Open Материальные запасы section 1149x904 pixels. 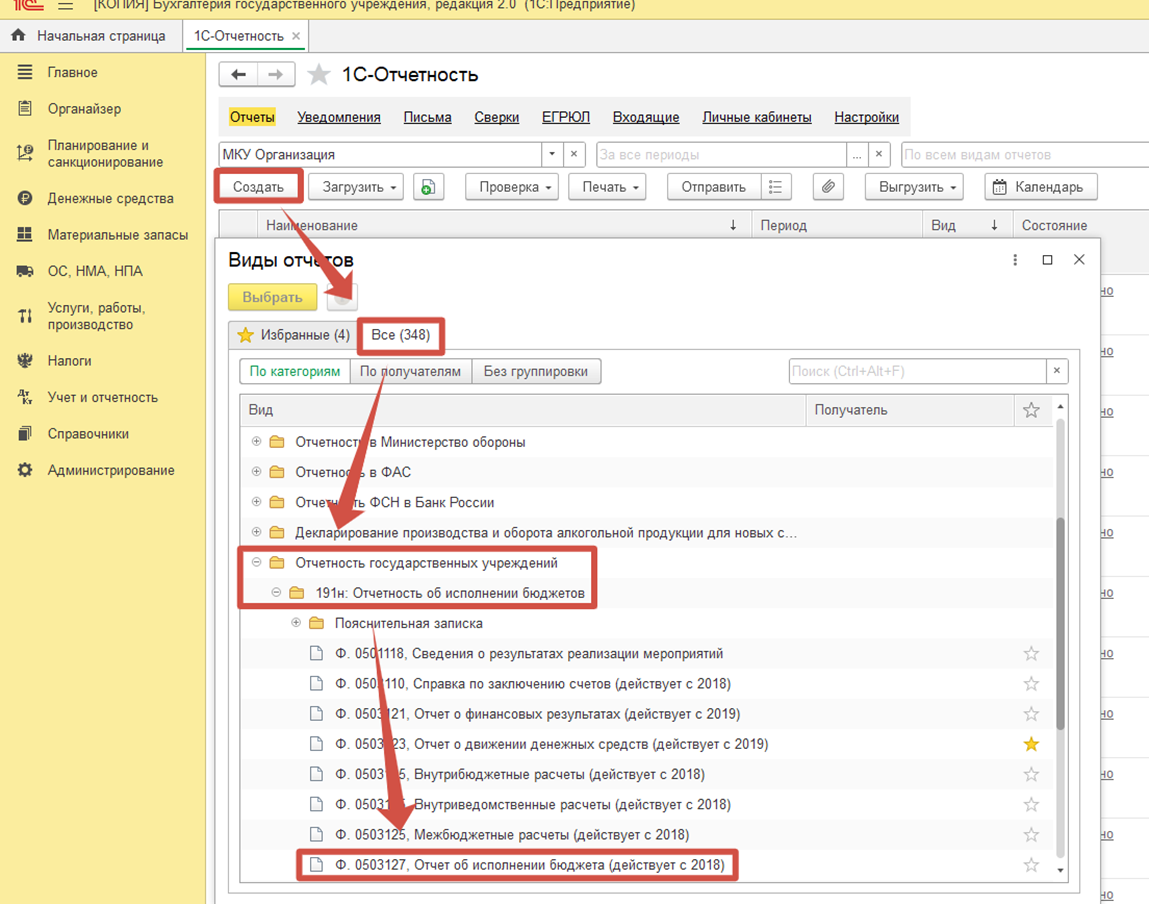tap(118, 234)
